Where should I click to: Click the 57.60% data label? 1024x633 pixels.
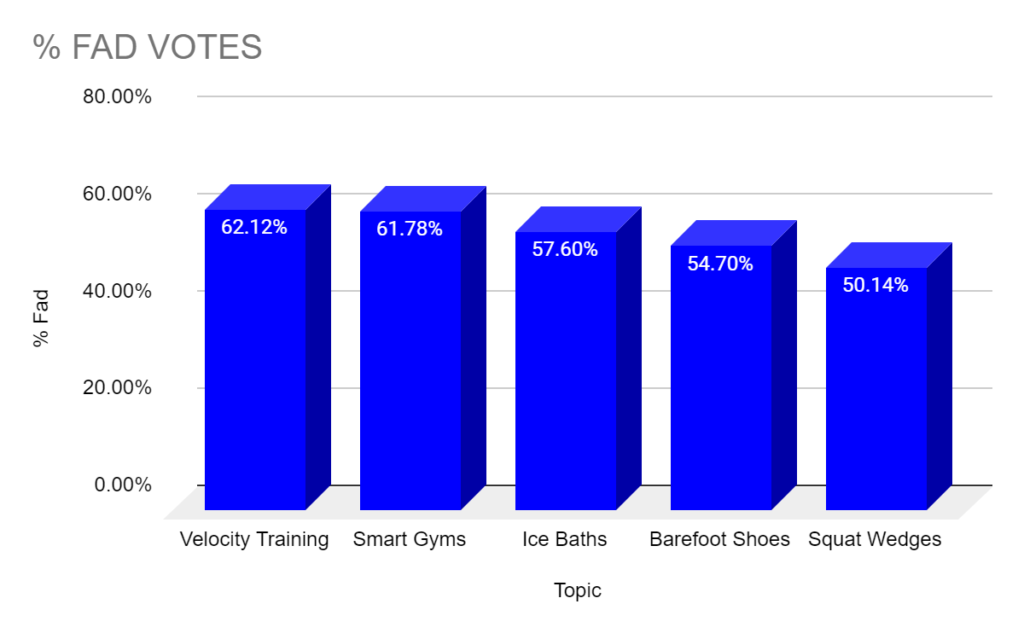(x=565, y=249)
